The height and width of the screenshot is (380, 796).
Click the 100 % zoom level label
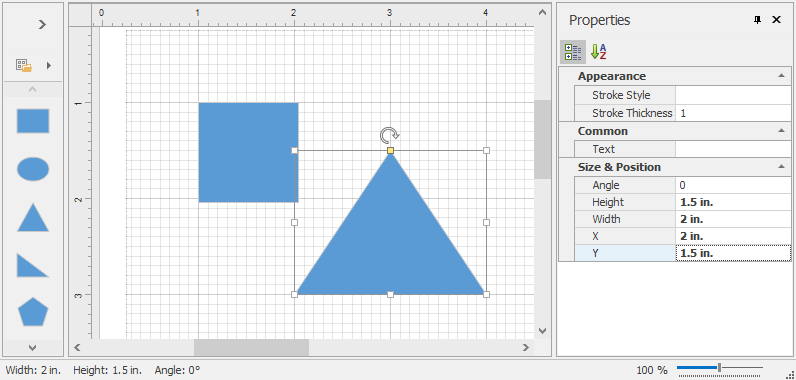(x=652, y=370)
